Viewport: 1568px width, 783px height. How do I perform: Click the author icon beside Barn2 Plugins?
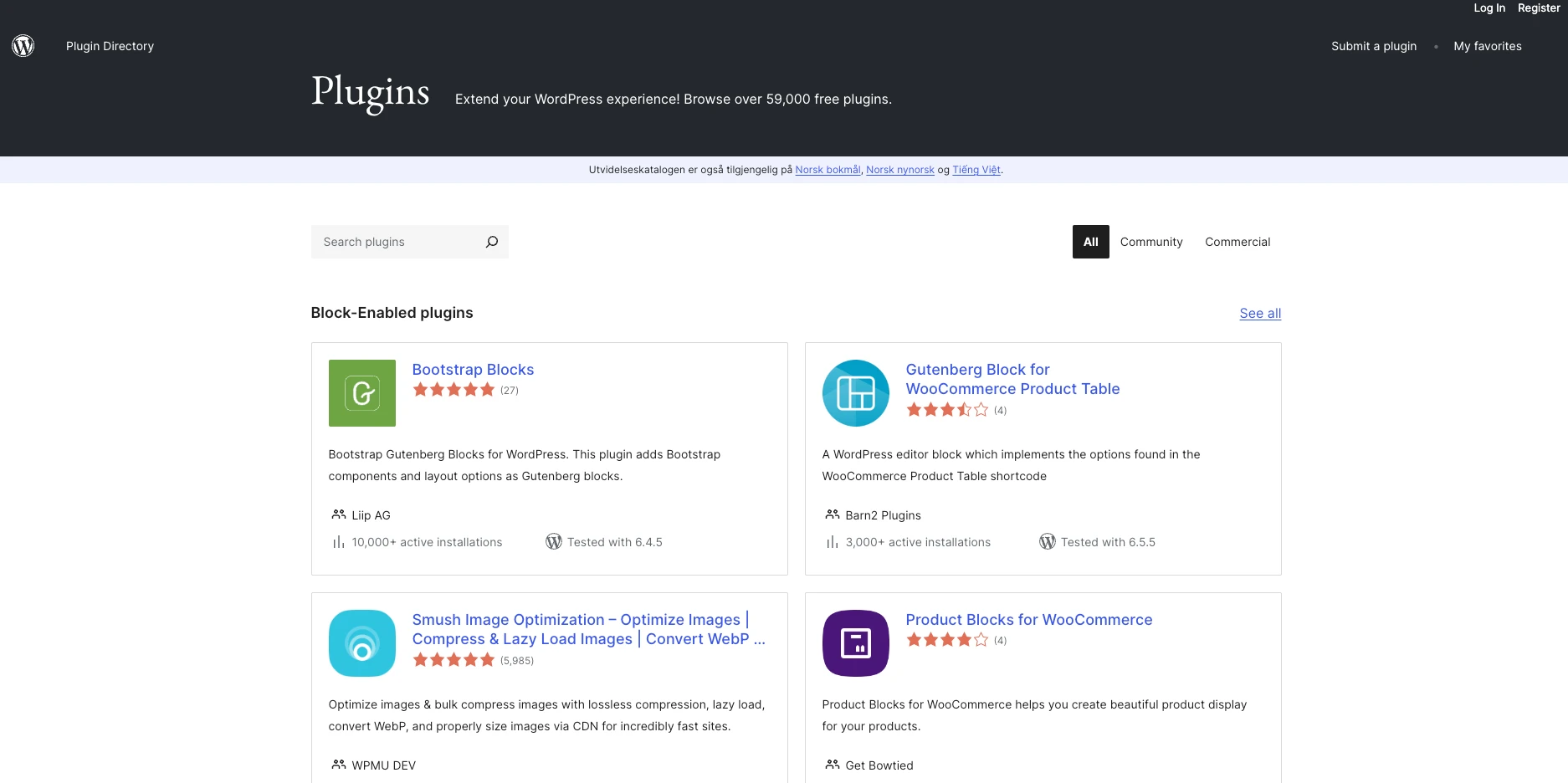click(833, 514)
